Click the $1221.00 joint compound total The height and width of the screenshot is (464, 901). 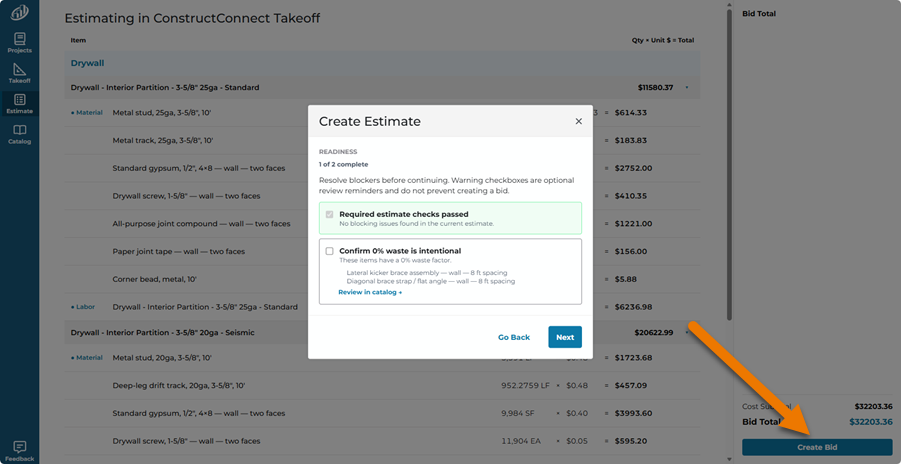pos(633,224)
